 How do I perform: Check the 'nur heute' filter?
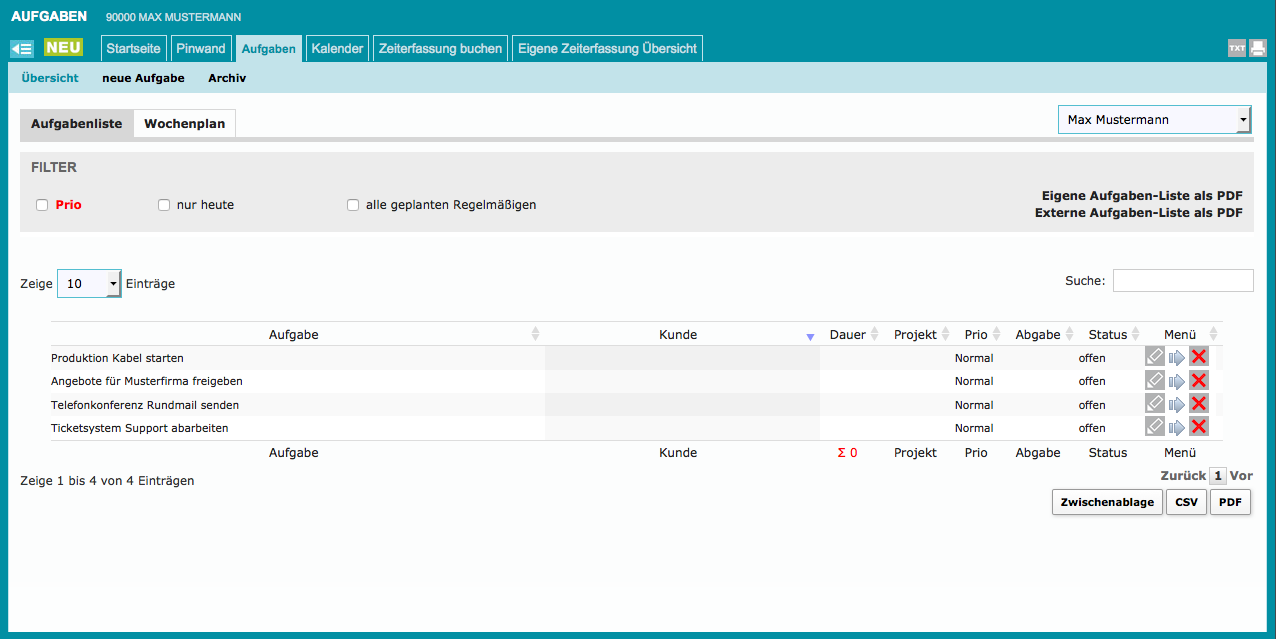(x=164, y=205)
